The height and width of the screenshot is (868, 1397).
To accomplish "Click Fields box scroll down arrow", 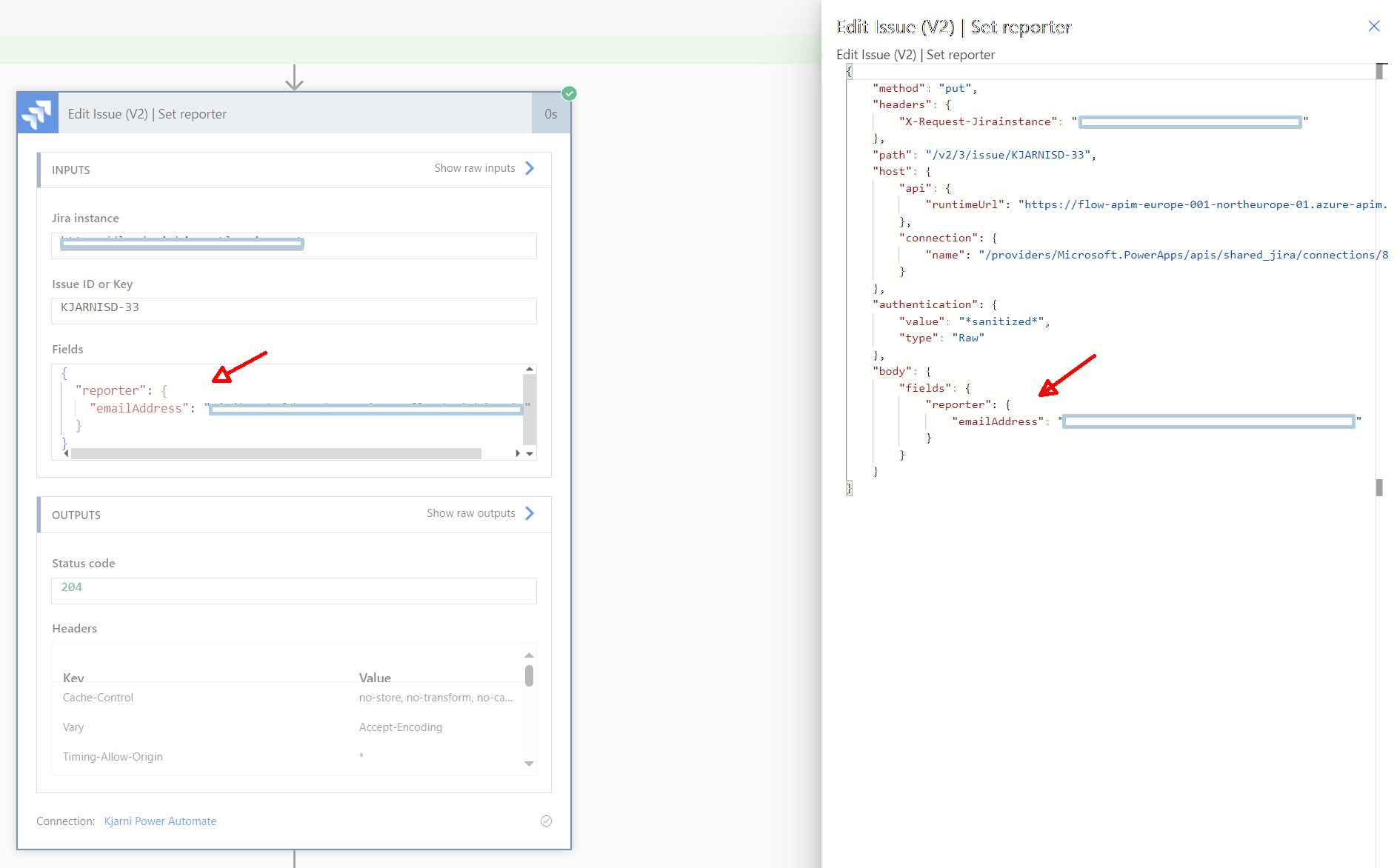I will click(x=530, y=453).
